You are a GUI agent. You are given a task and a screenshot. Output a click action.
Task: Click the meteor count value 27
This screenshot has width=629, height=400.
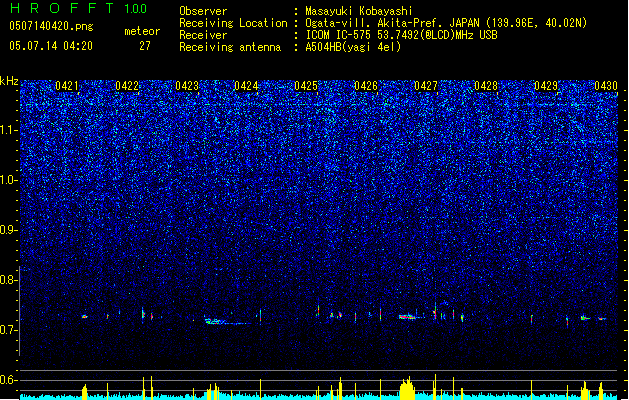[x=145, y=46]
